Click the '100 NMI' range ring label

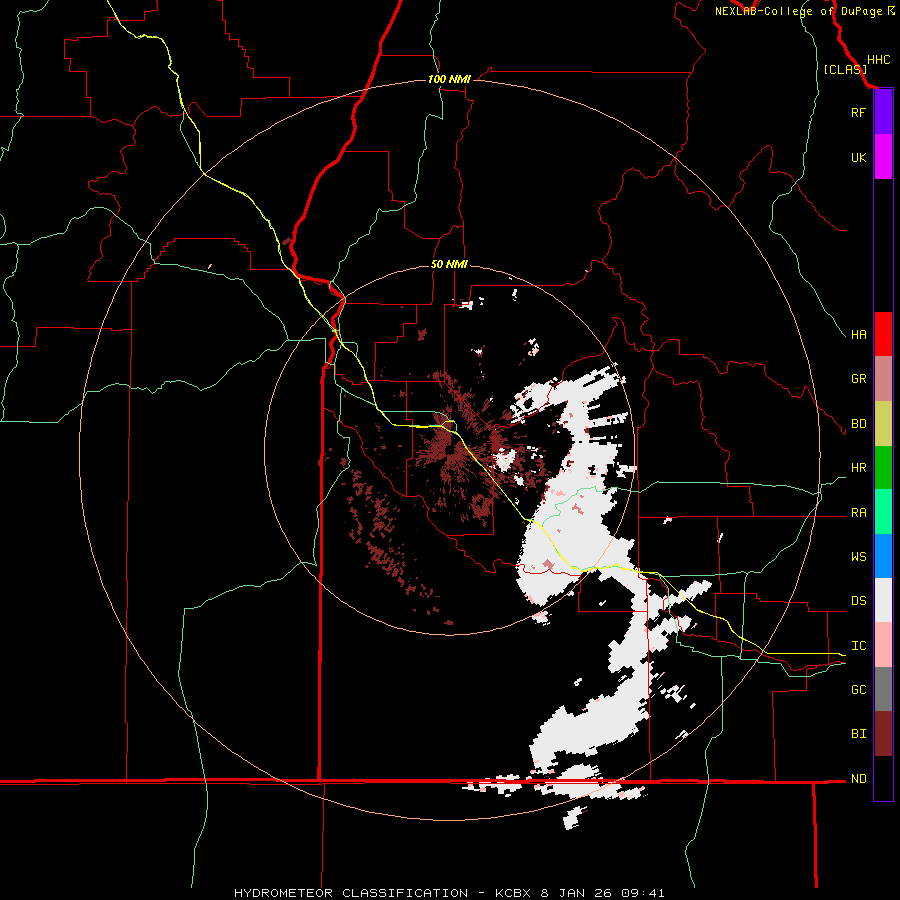coord(449,79)
